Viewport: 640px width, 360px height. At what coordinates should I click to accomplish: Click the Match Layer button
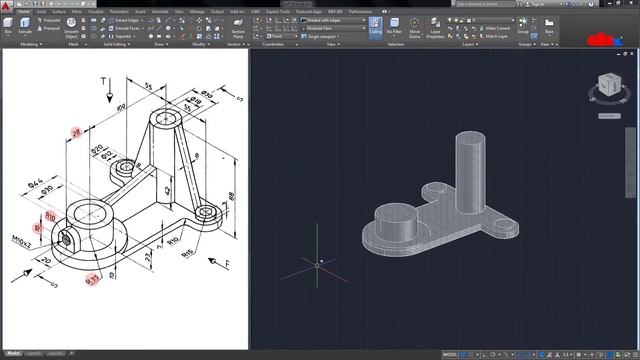pyautogui.click(x=493, y=36)
